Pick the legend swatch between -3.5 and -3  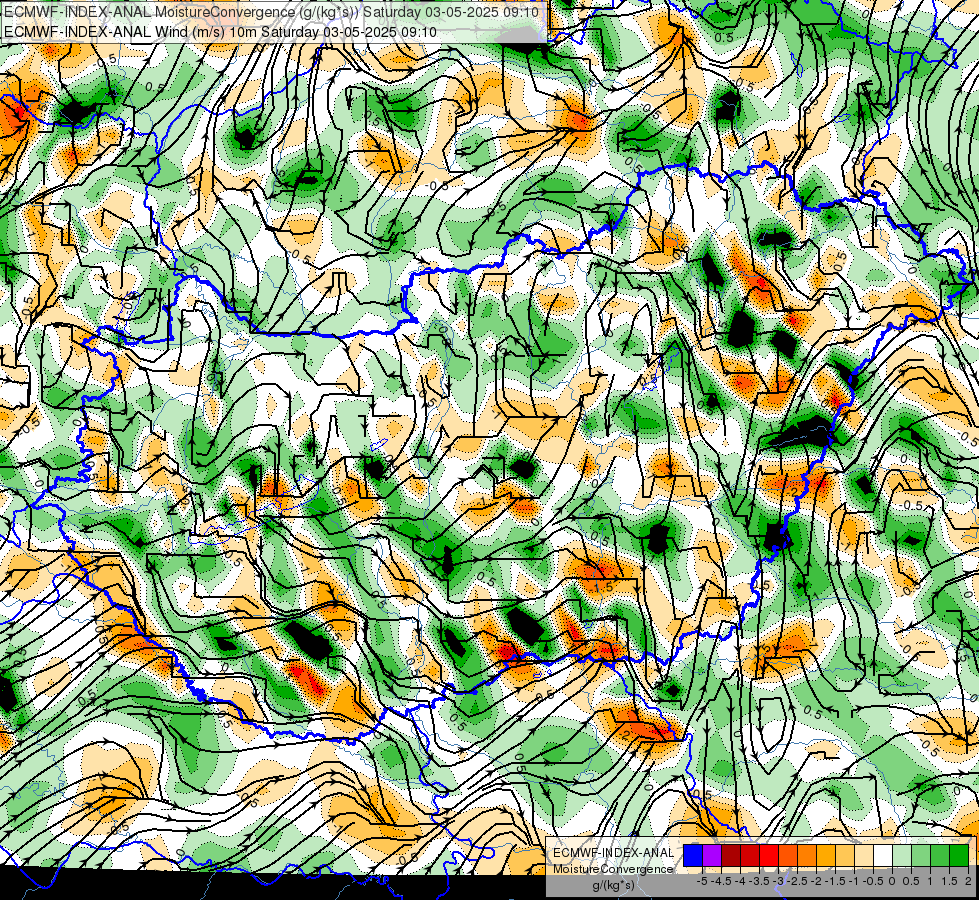click(x=769, y=855)
